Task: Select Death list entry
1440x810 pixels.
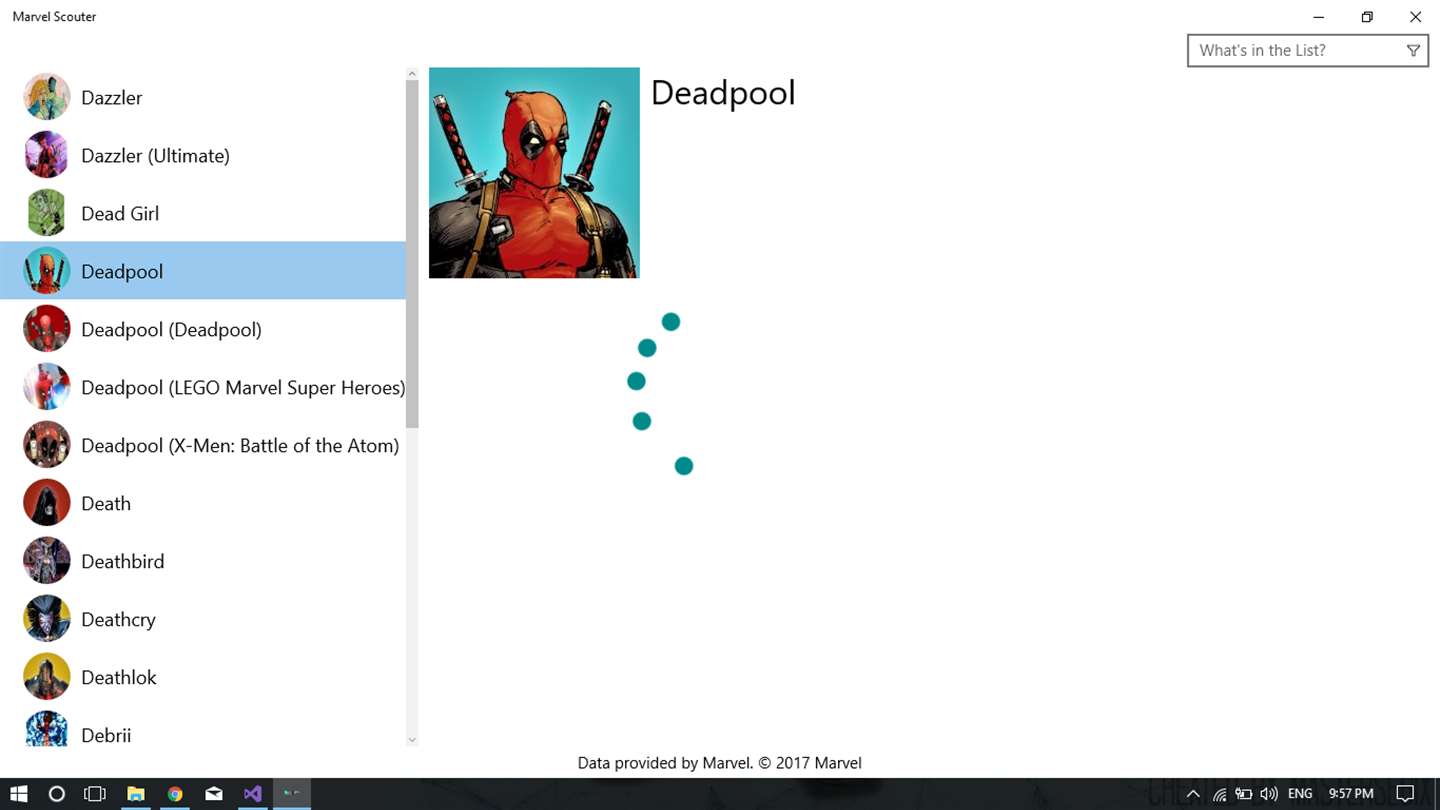Action: [203, 503]
